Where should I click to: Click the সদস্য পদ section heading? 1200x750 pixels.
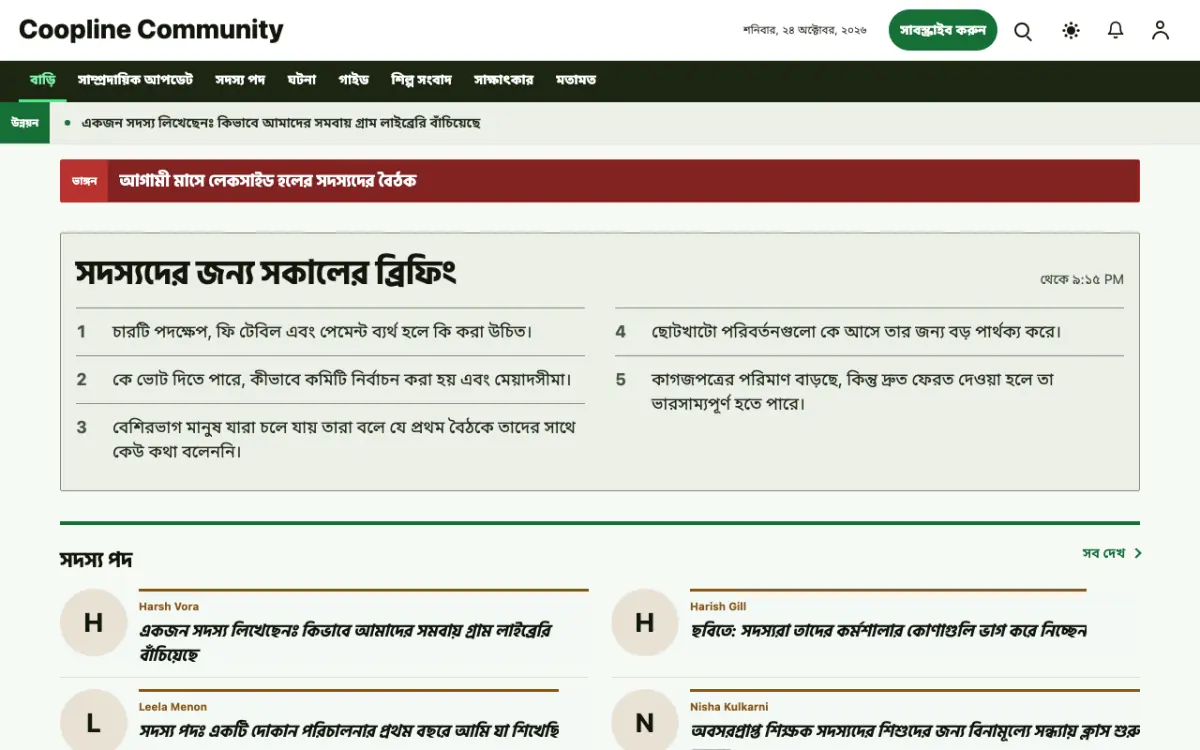tap(96, 559)
